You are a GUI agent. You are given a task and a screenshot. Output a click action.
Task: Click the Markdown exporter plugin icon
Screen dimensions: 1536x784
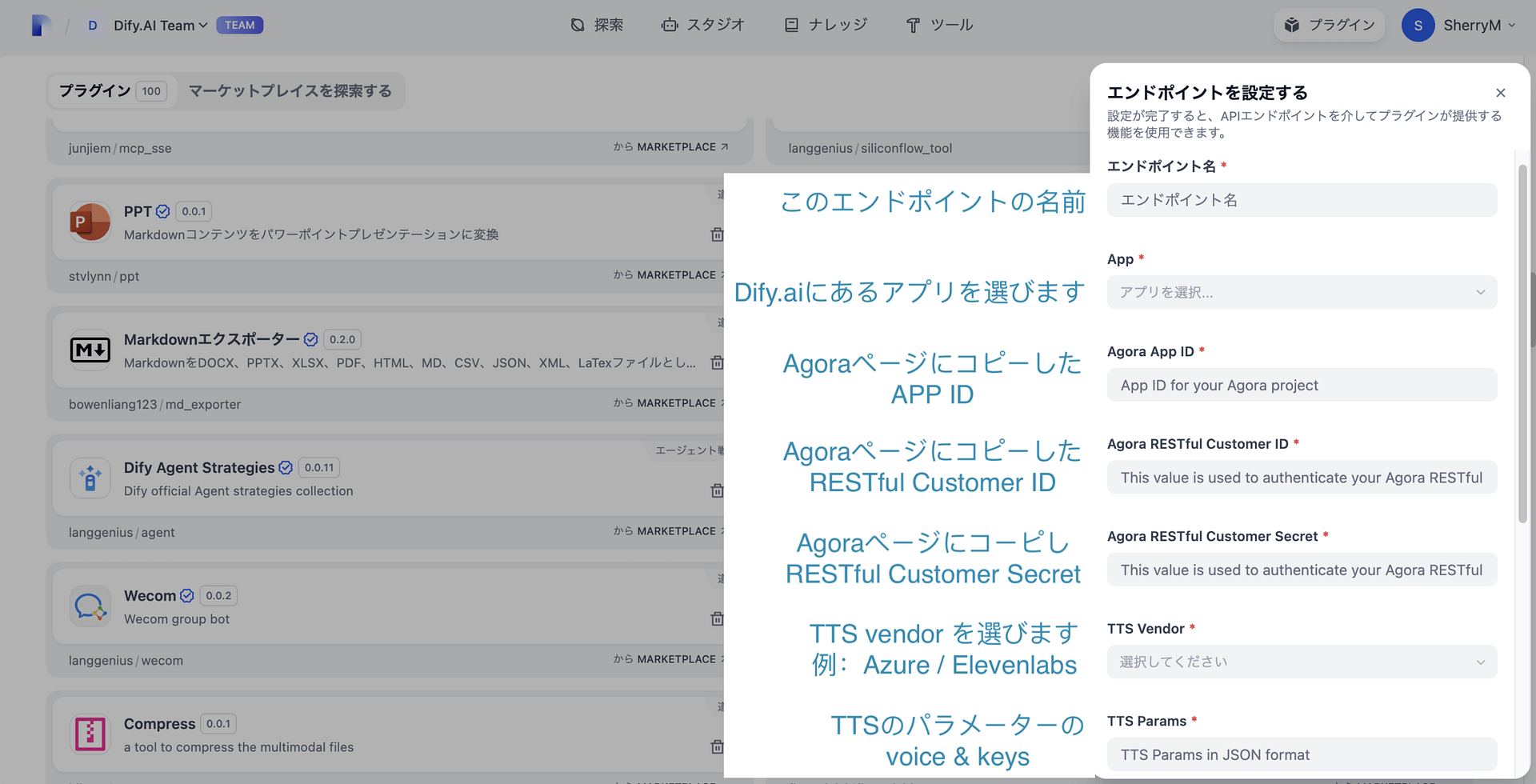(90, 350)
